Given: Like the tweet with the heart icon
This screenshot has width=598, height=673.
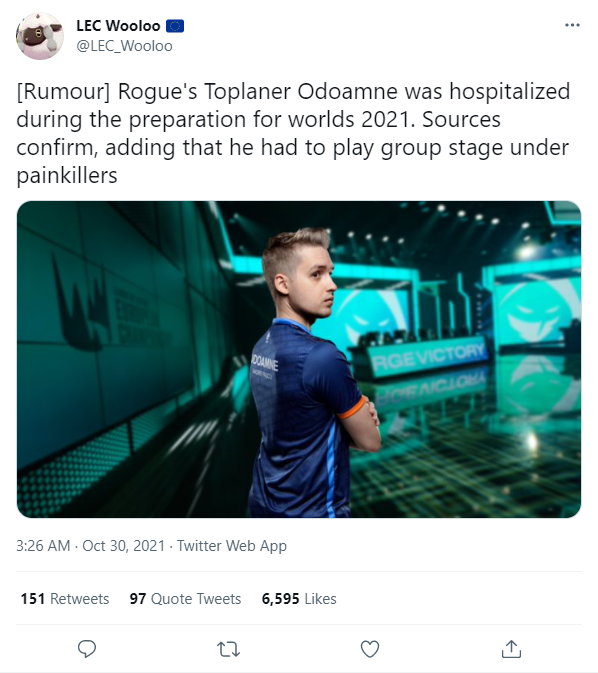Looking at the screenshot, I should click(370, 649).
